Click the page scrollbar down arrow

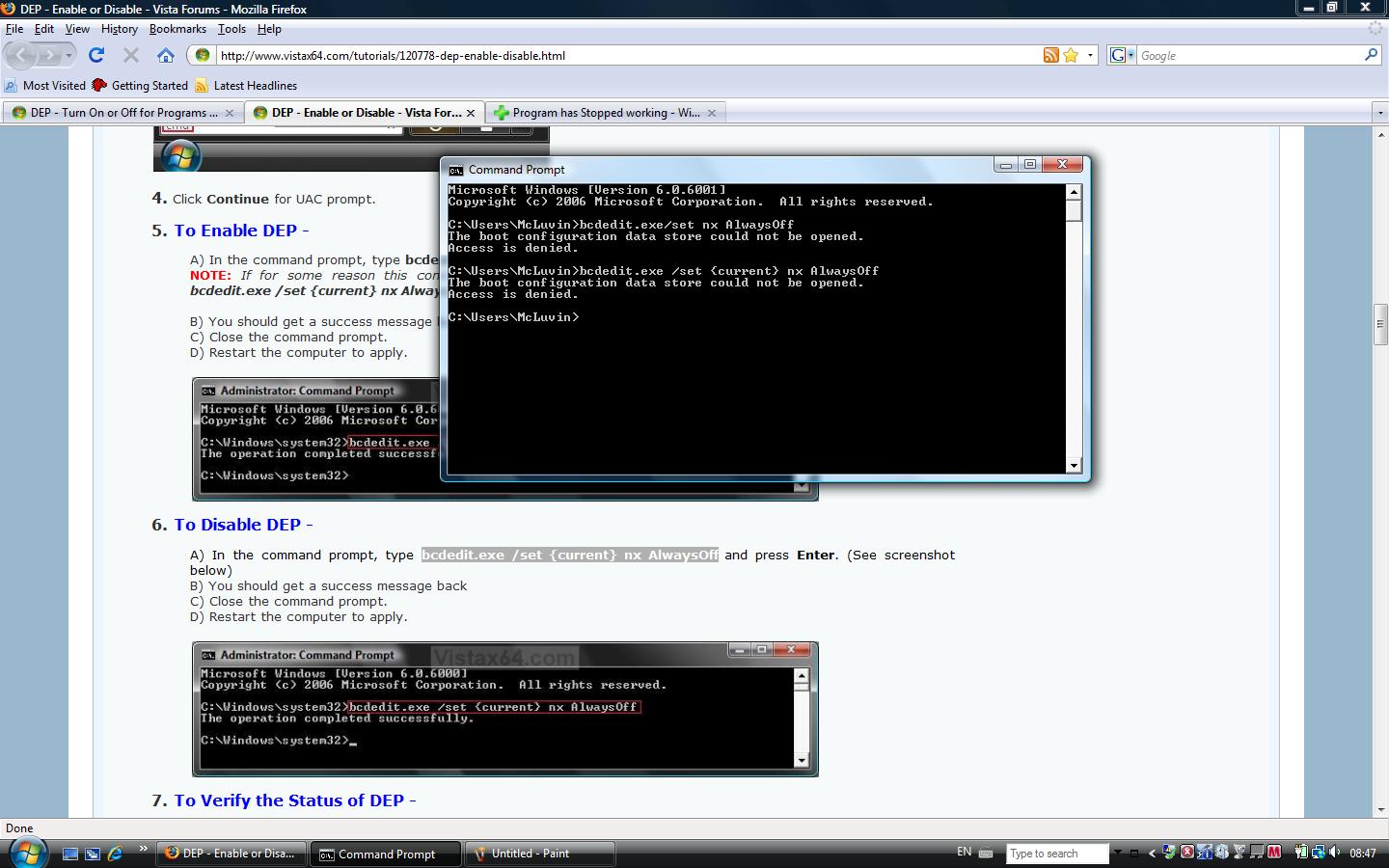pos(1380,810)
